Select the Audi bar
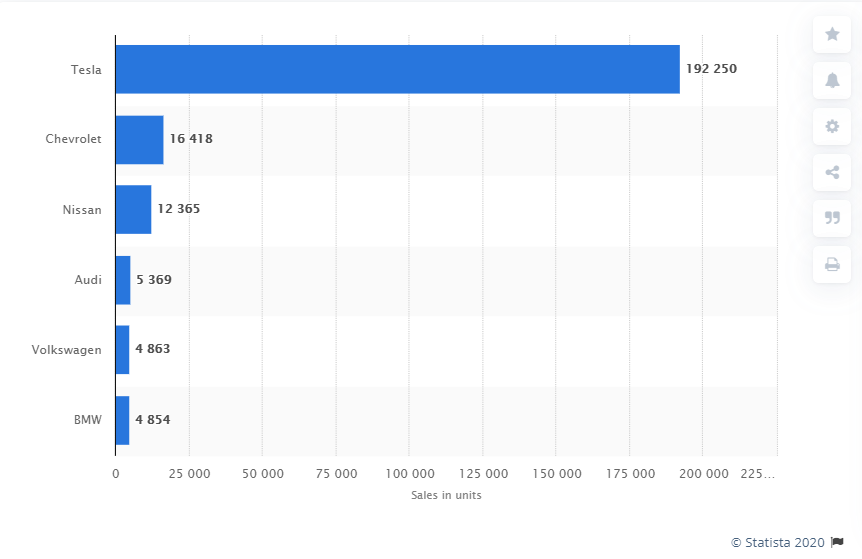 (x=123, y=280)
